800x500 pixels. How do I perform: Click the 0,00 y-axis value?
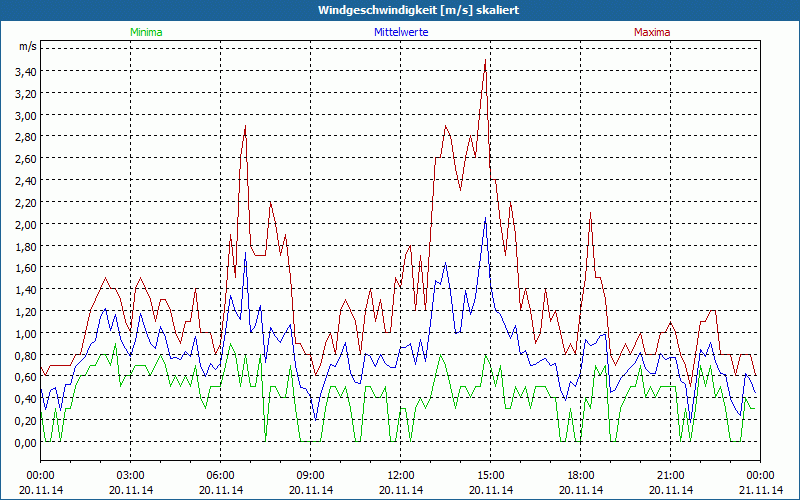click(x=26, y=443)
